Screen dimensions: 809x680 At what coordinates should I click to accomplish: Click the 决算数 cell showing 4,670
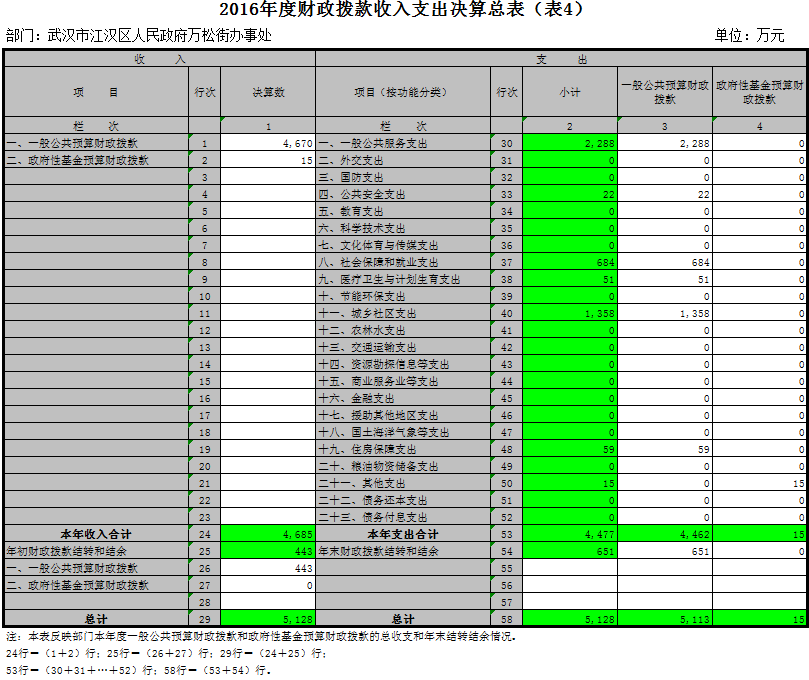(268, 144)
